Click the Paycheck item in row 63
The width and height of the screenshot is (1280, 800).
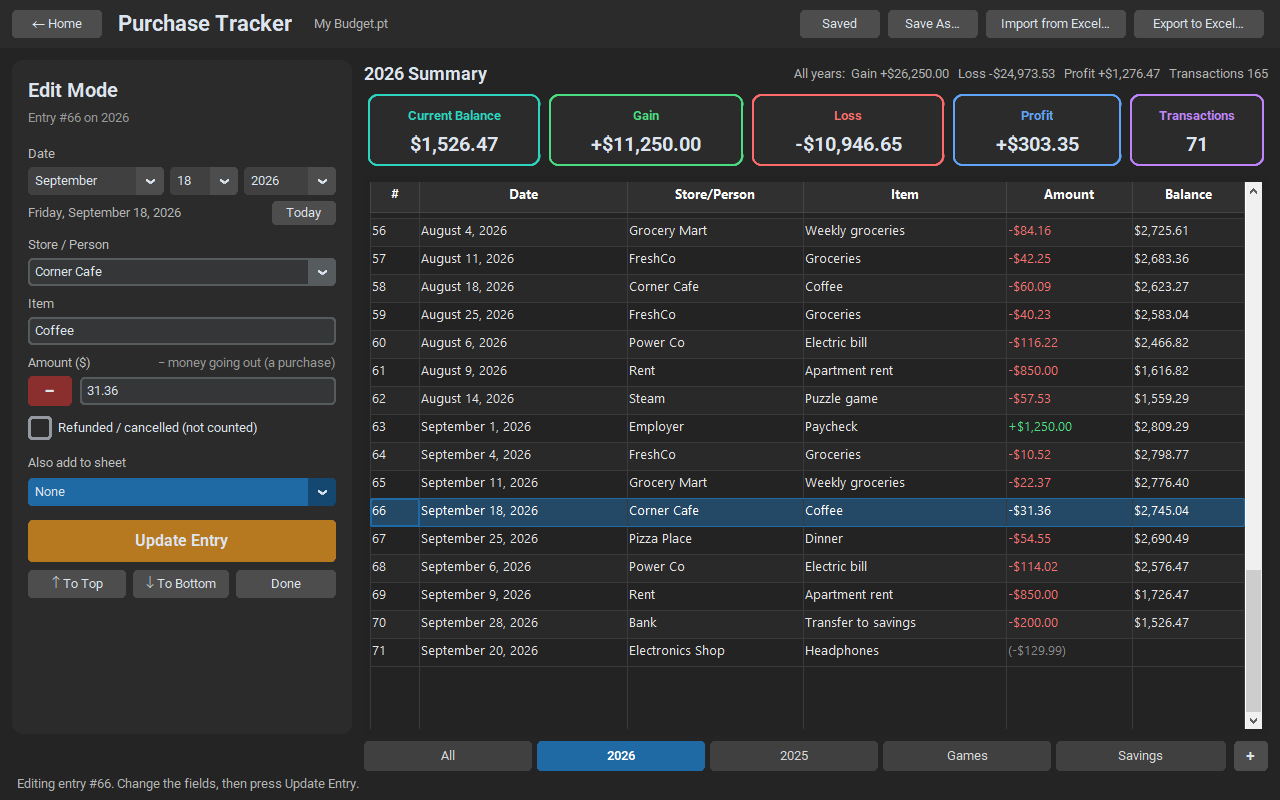point(905,427)
